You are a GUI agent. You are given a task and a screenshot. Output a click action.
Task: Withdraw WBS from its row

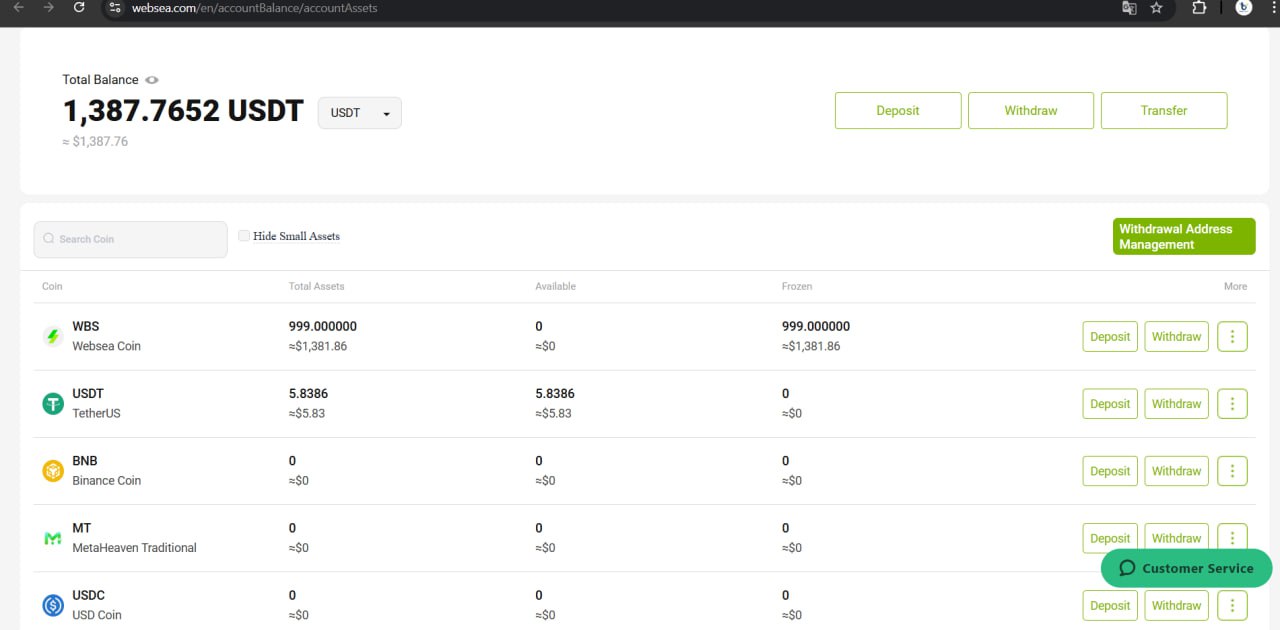tap(1176, 336)
